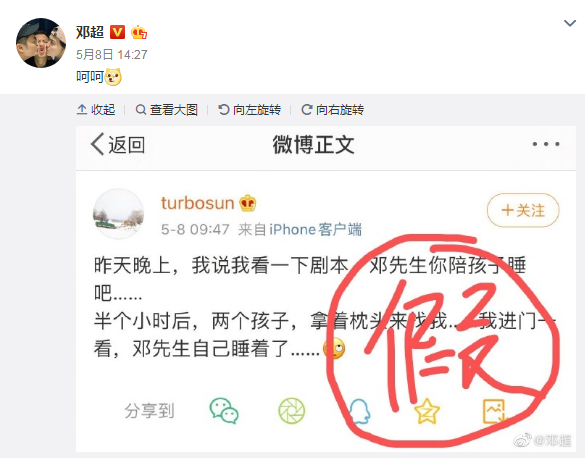Share to QQ penguin icon

(x=360, y=411)
